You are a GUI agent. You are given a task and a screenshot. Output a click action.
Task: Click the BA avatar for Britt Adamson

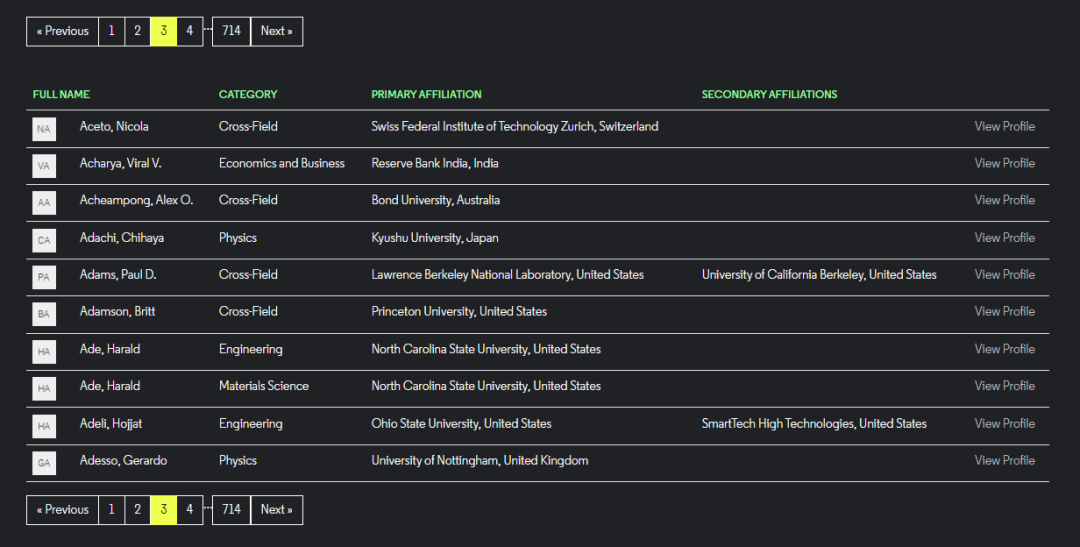pos(44,313)
